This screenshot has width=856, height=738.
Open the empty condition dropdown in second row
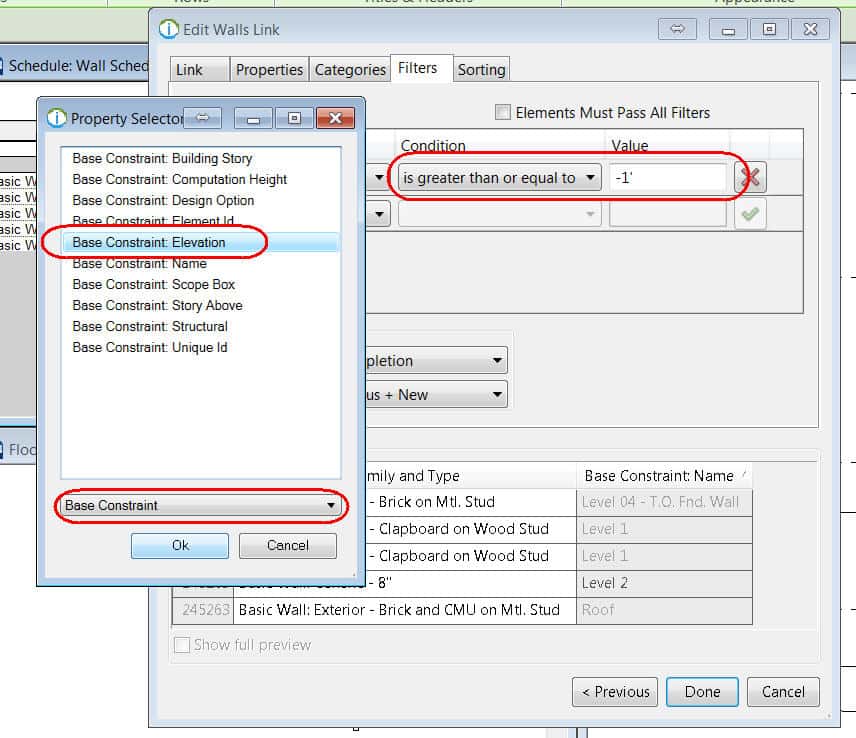pos(500,213)
